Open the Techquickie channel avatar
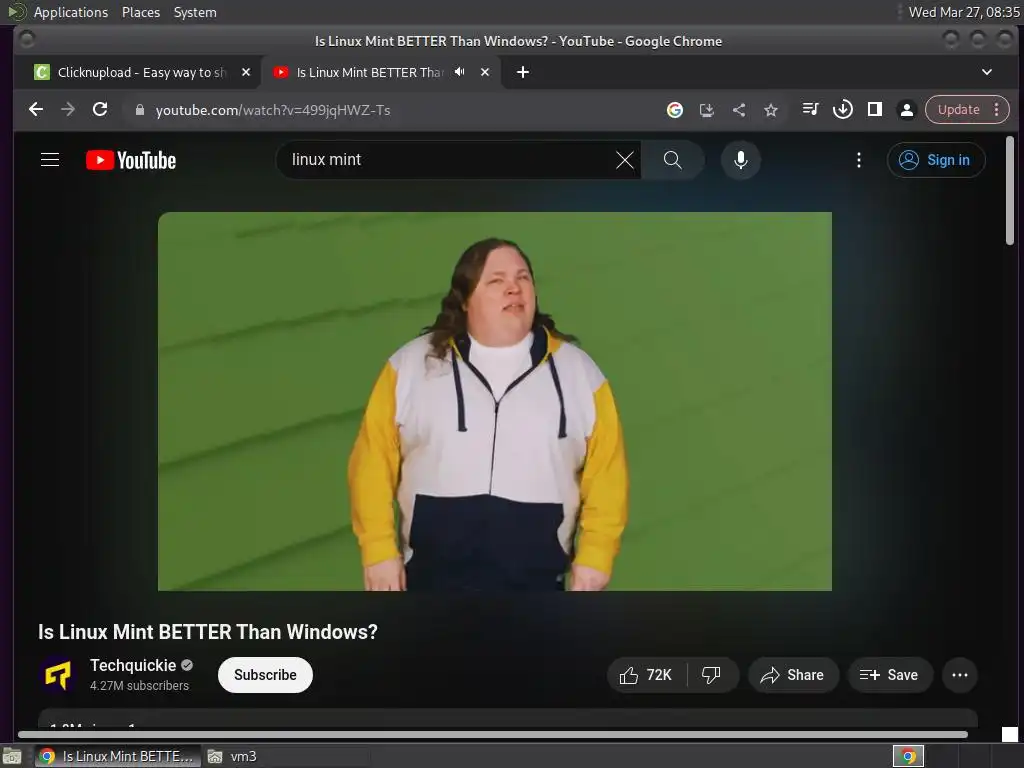The height and width of the screenshot is (768, 1024). tap(57, 675)
